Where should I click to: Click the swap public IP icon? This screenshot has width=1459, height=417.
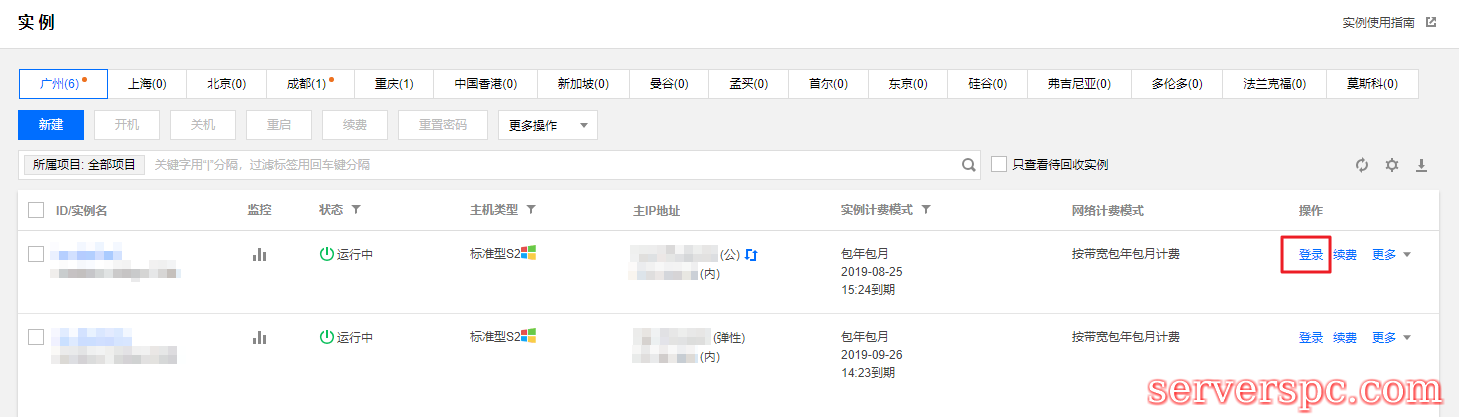click(751, 255)
